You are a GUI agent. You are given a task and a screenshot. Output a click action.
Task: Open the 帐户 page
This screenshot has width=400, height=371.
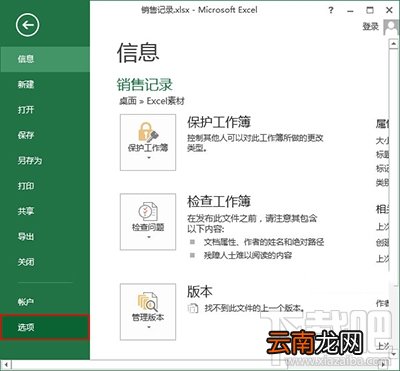coord(45,302)
